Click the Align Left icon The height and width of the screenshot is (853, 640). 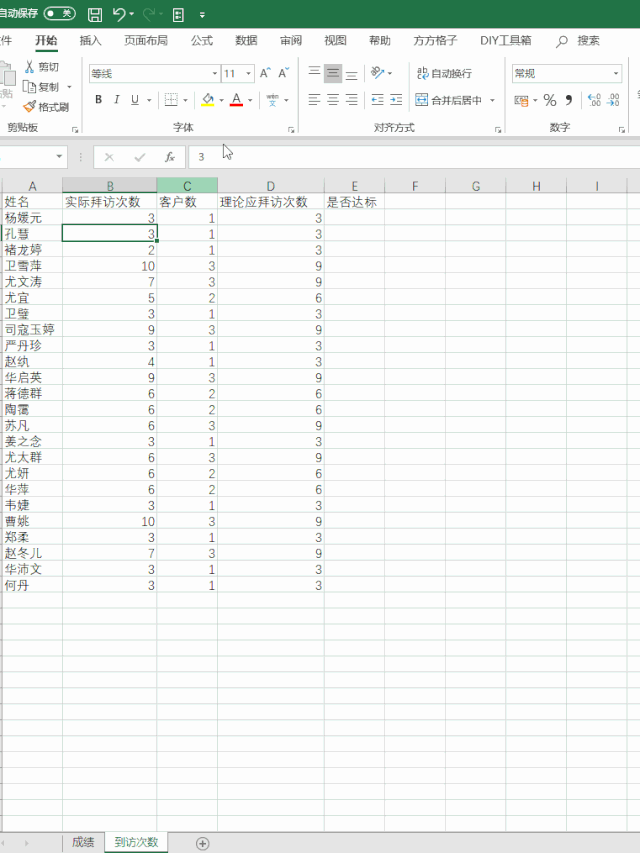point(315,100)
